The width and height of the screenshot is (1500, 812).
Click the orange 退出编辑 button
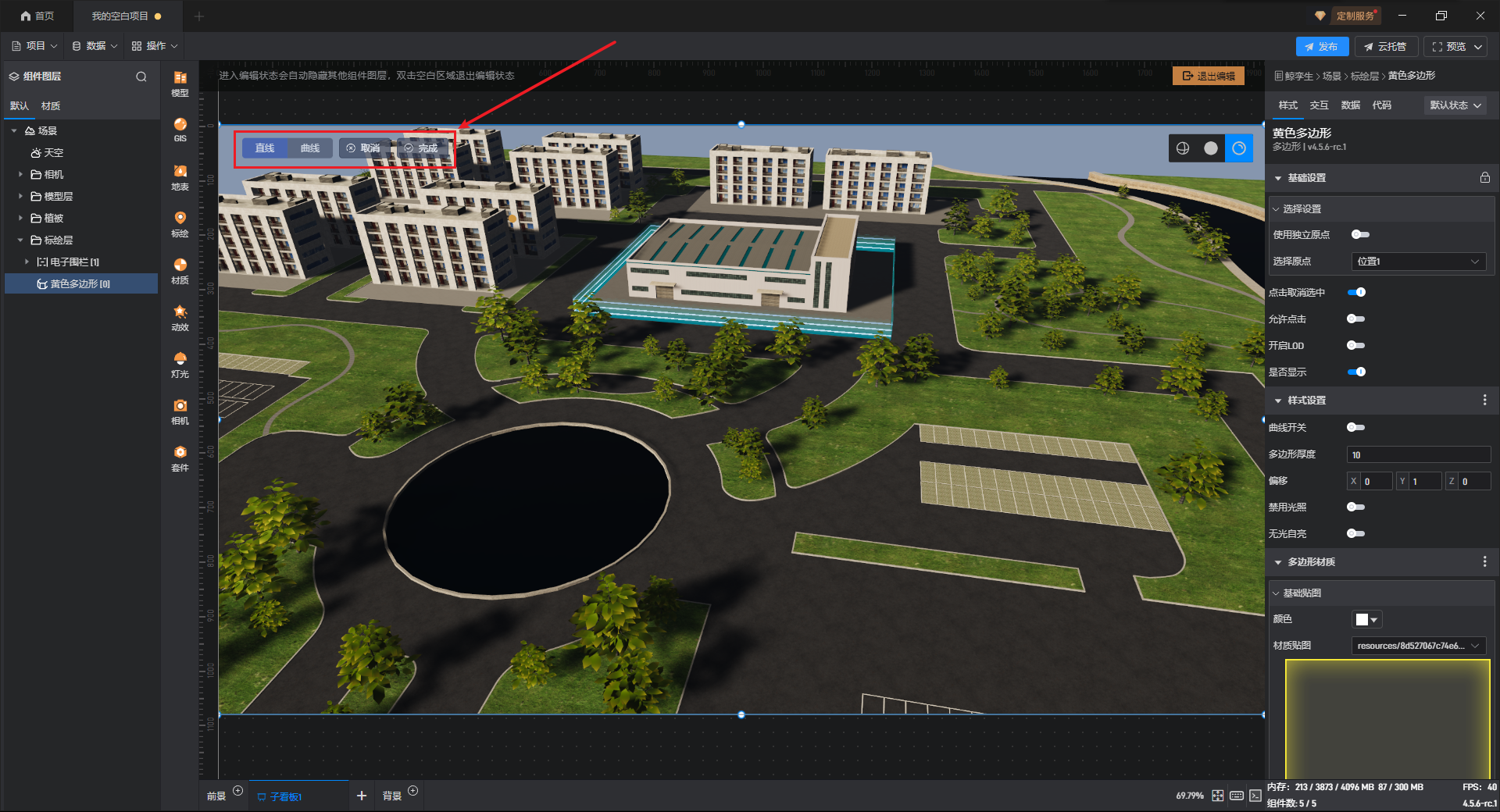(x=1208, y=76)
